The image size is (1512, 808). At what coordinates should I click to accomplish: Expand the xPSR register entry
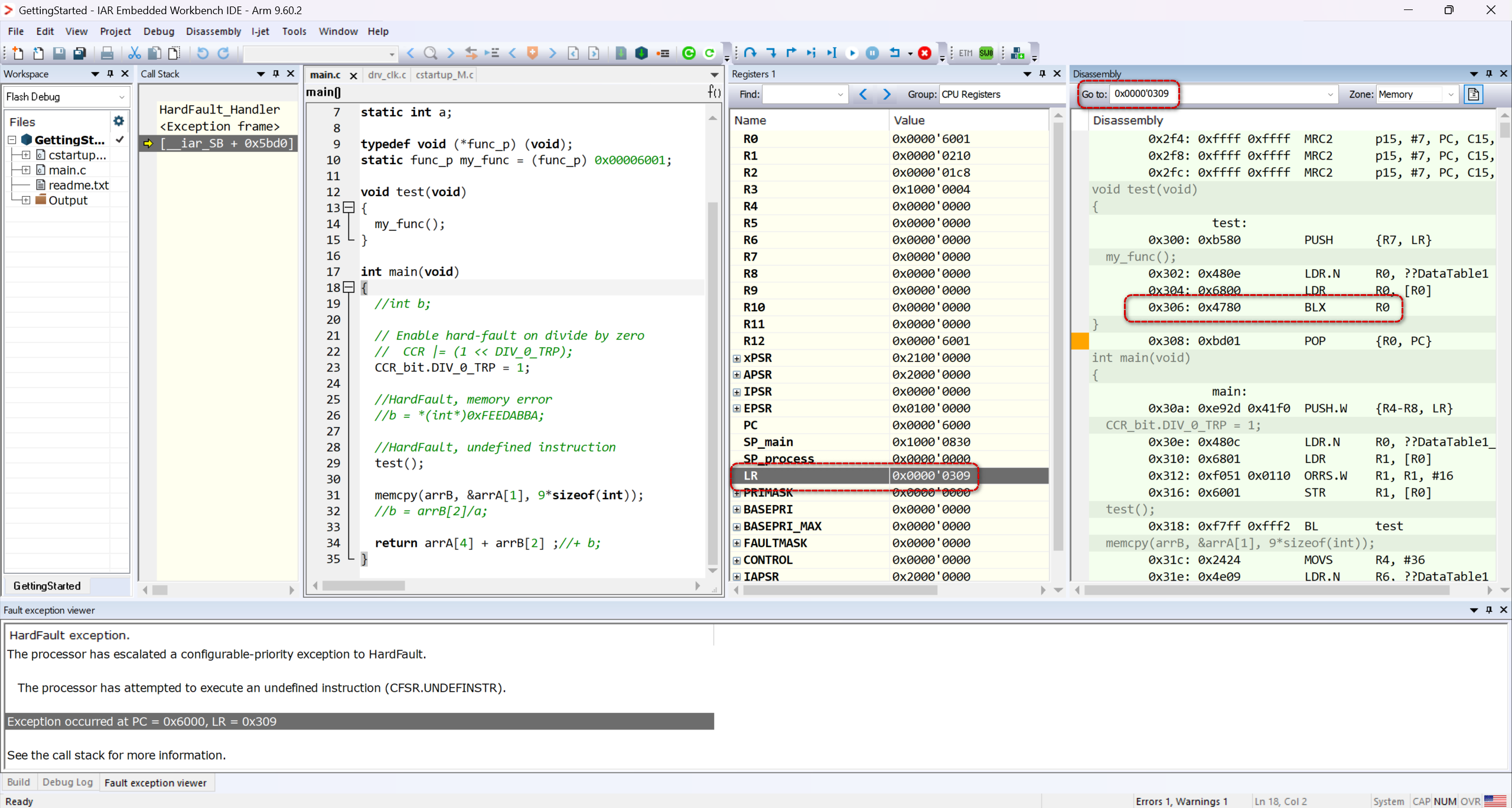pyautogui.click(x=737, y=358)
